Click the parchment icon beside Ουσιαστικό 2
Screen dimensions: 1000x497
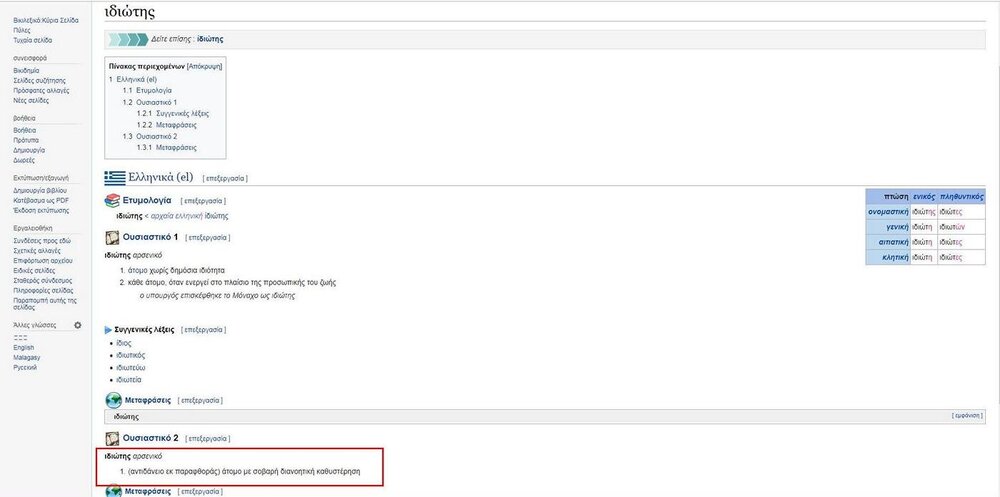click(112, 438)
